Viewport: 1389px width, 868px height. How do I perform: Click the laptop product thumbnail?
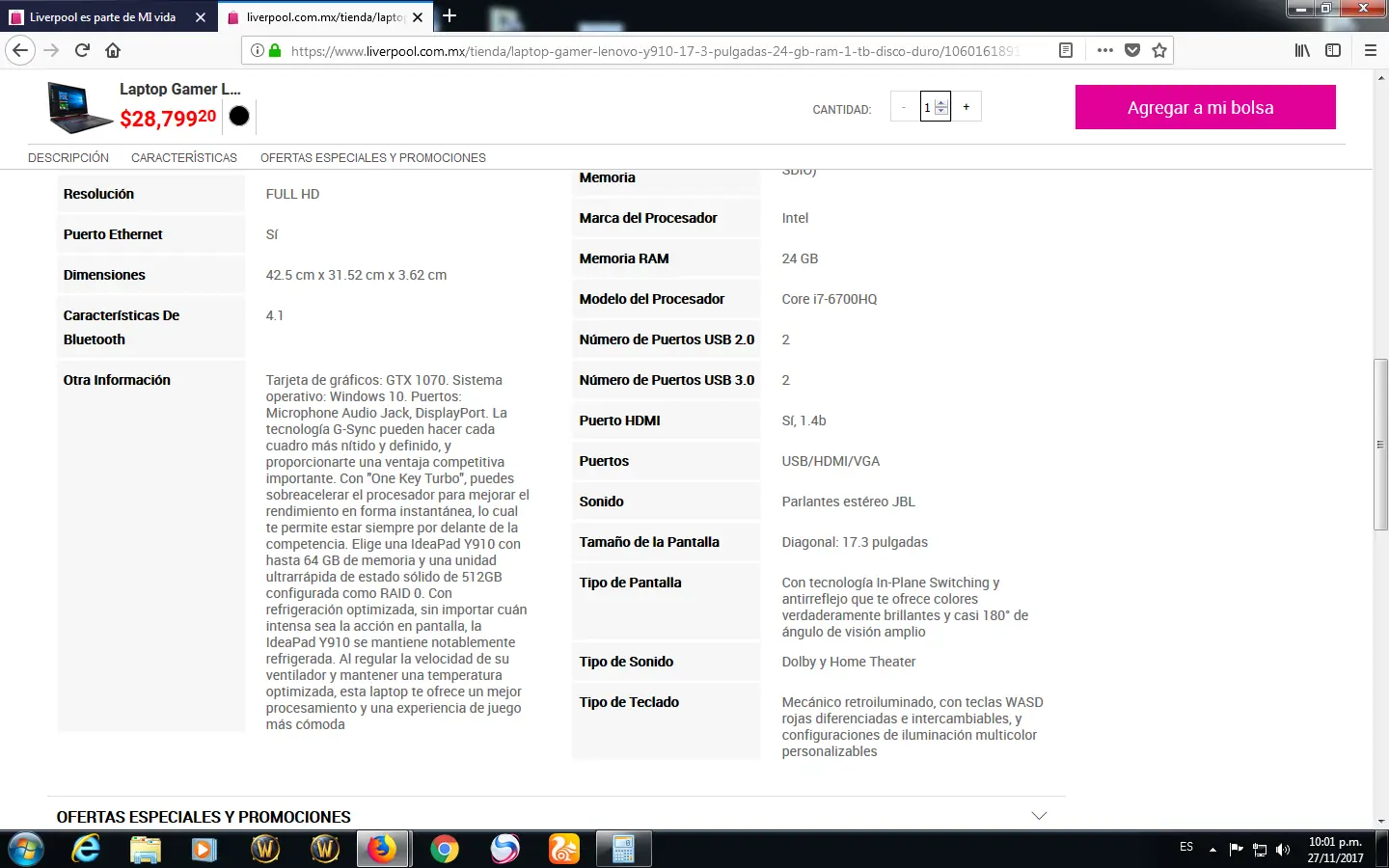click(80, 107)
